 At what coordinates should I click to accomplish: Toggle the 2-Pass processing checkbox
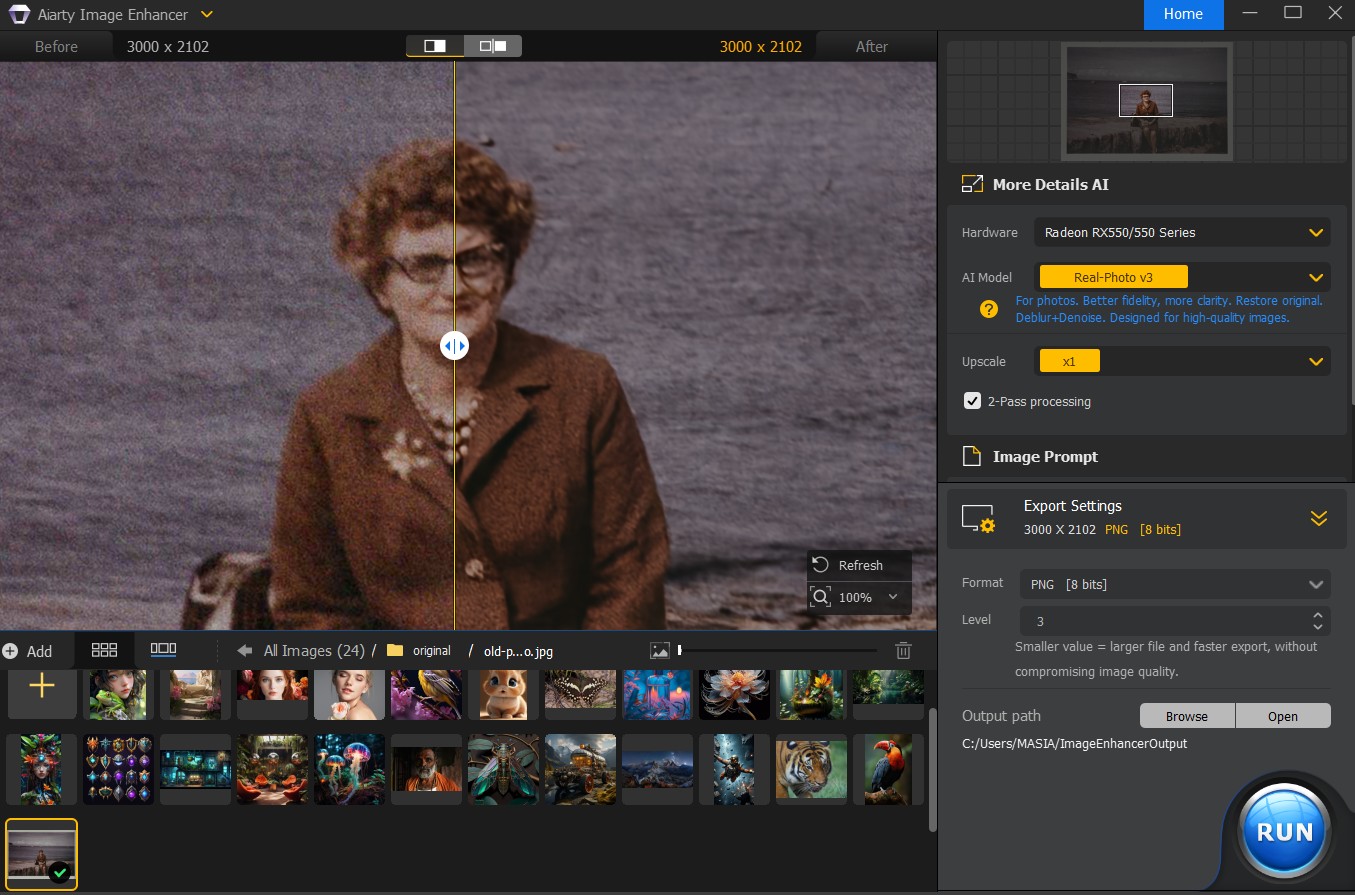click(972, 401)
